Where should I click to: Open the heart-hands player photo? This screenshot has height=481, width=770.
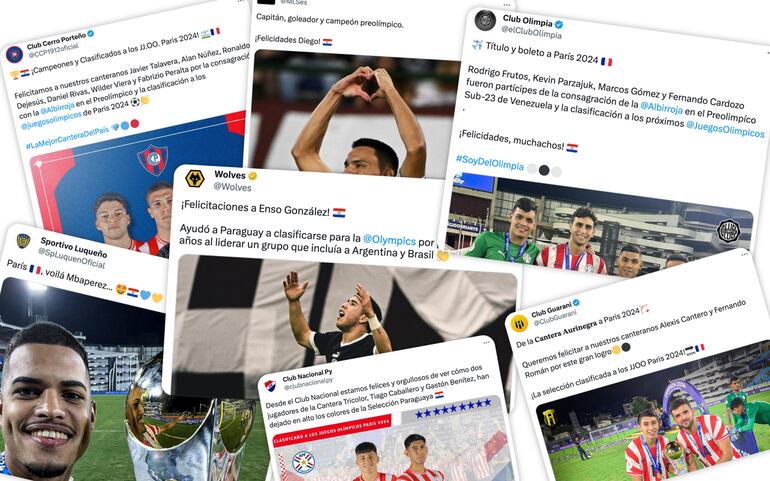click(351, 112)
